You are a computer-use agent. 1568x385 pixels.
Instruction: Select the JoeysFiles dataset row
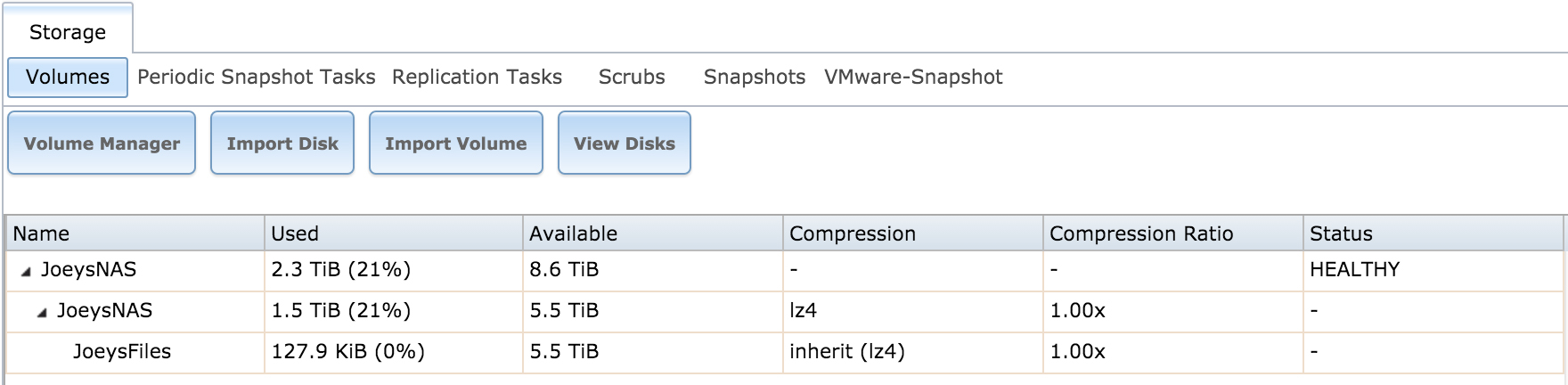tap(122, 352)
